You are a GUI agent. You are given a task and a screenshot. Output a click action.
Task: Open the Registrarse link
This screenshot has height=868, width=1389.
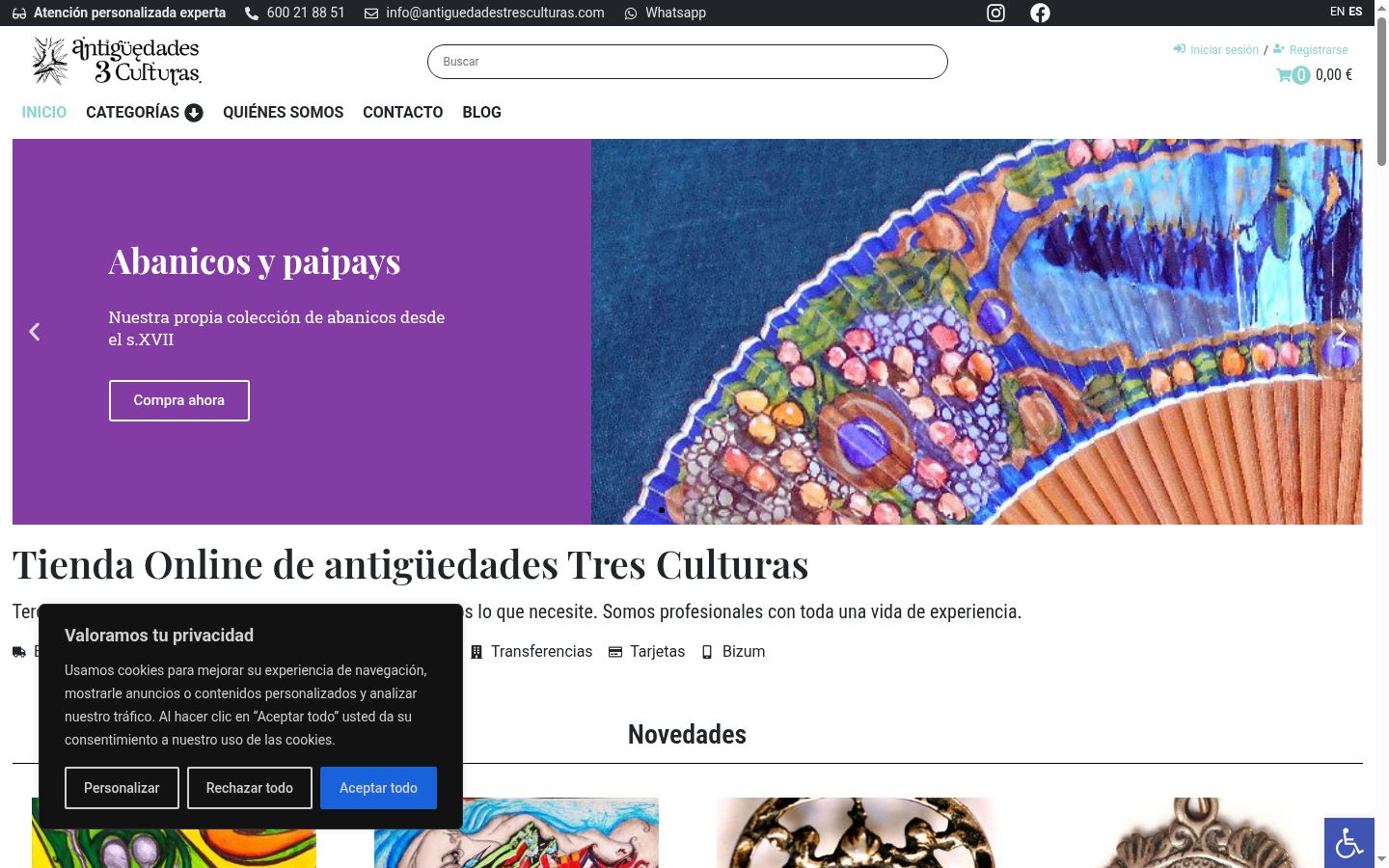(x=1319, y=50)
